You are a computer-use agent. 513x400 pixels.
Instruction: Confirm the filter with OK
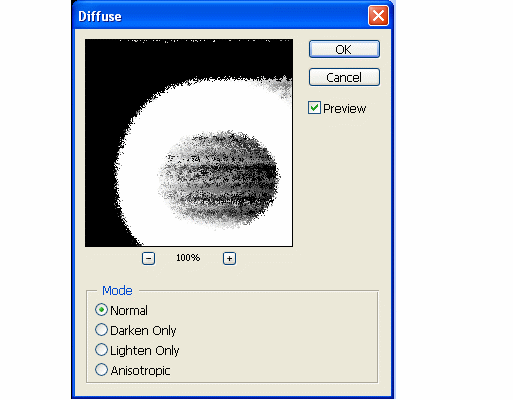pyautogui.click(x=344, y=49)
